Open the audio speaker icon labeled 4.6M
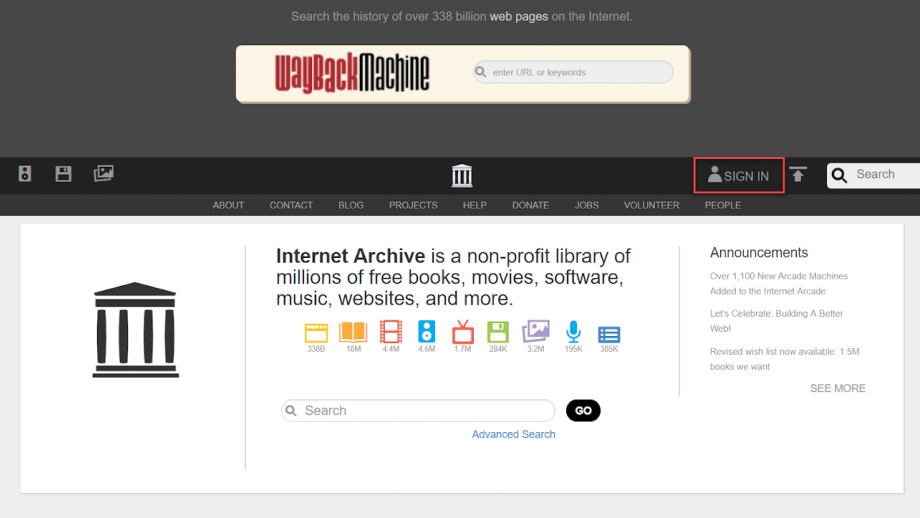Screen dimensions: 920x518 pyautogui.click(x=427, y=331)
